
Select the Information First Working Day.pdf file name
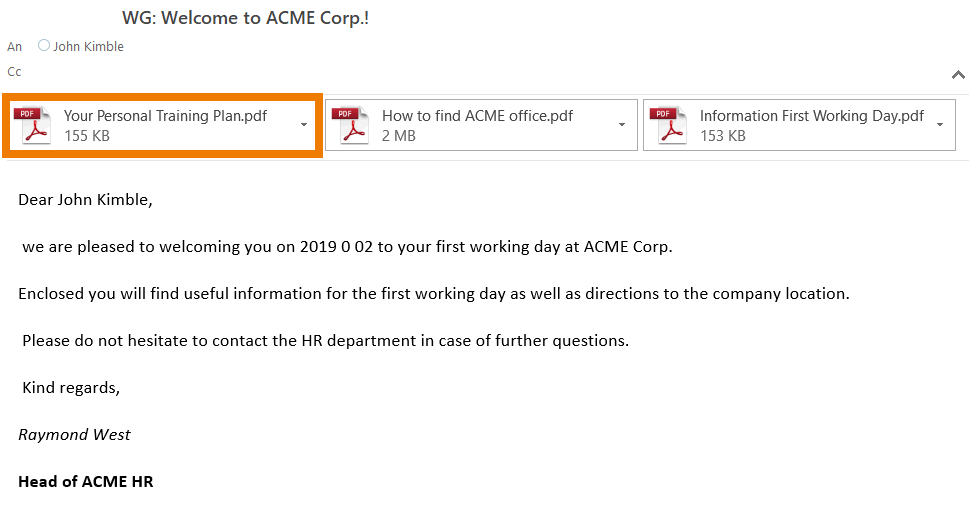[x=811, y=116]
